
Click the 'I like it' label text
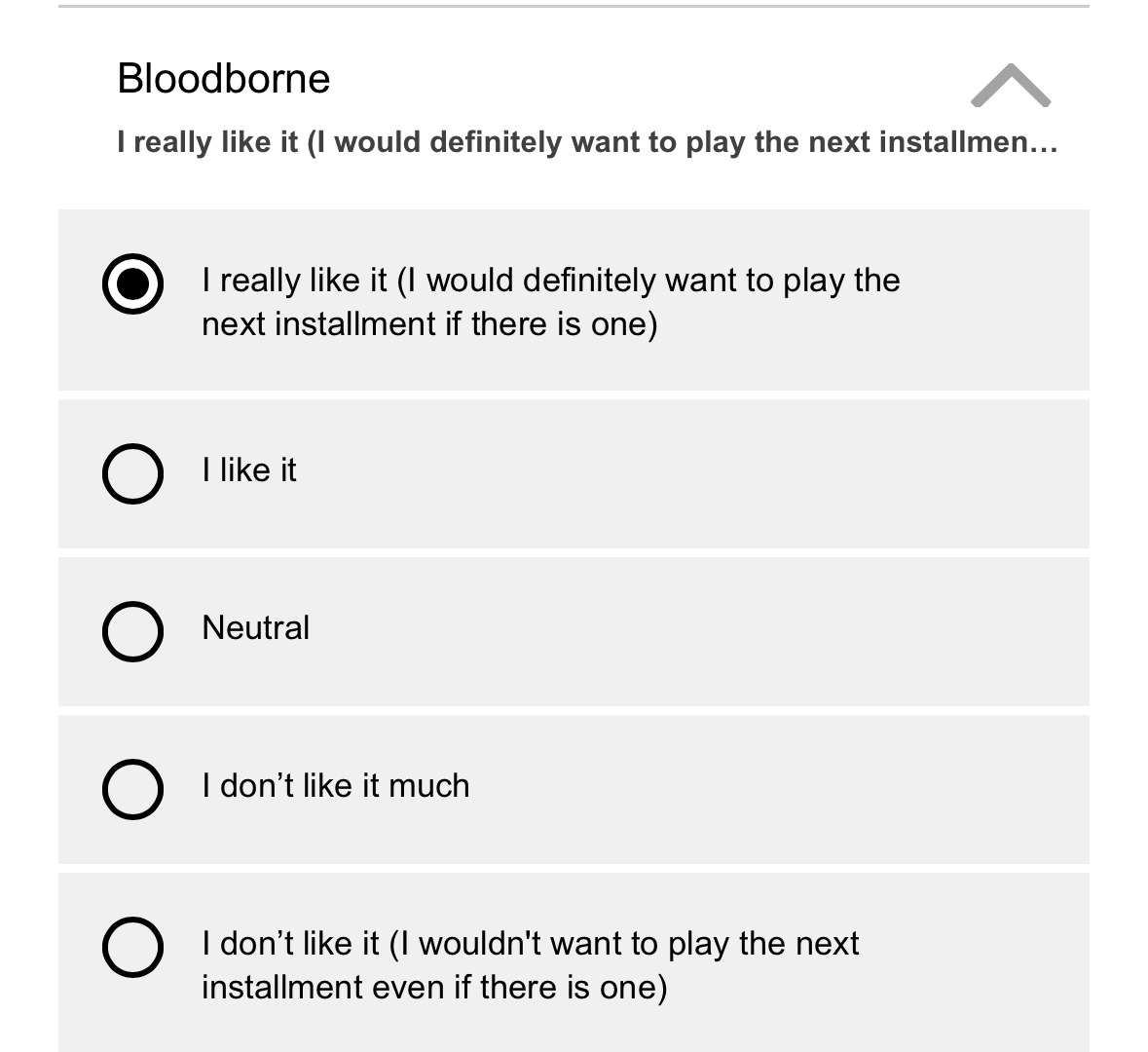[249, 470]
